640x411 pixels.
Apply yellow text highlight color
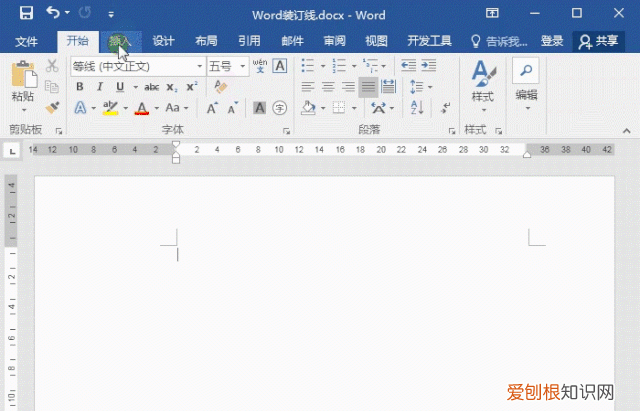pyautogui.click(x=110, y=108)
